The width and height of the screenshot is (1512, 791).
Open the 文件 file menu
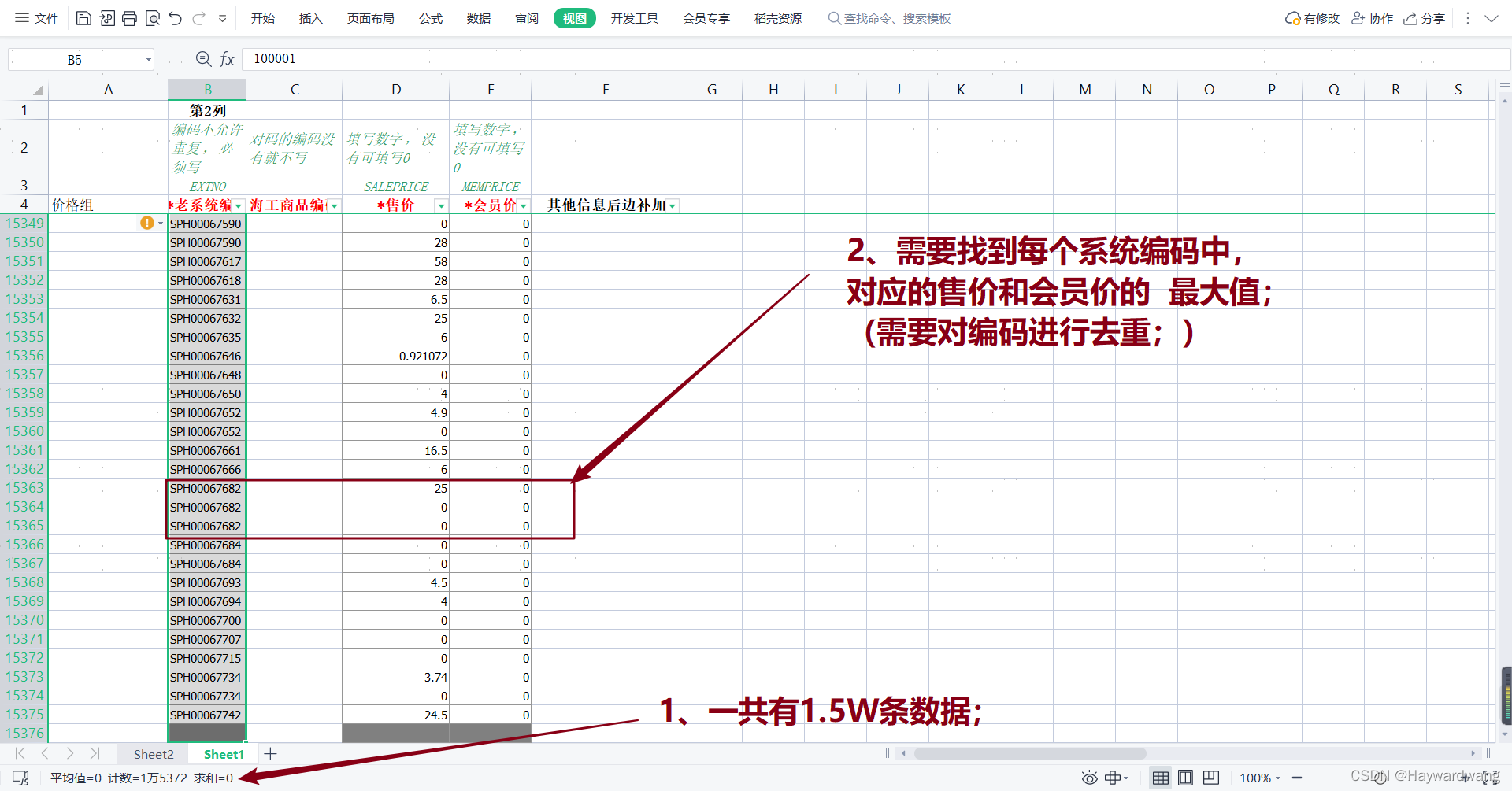point(36,18)
